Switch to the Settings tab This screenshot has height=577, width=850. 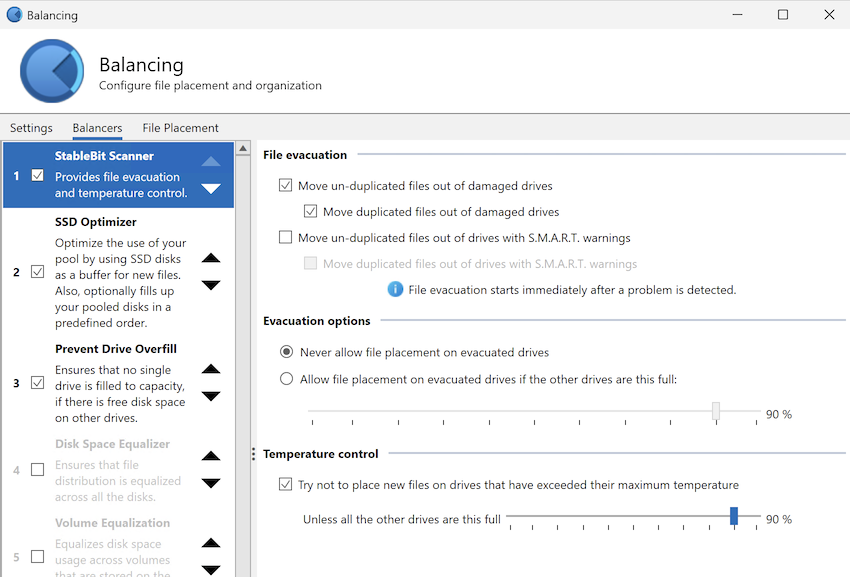pyautogui.click(x=31, y=128)
